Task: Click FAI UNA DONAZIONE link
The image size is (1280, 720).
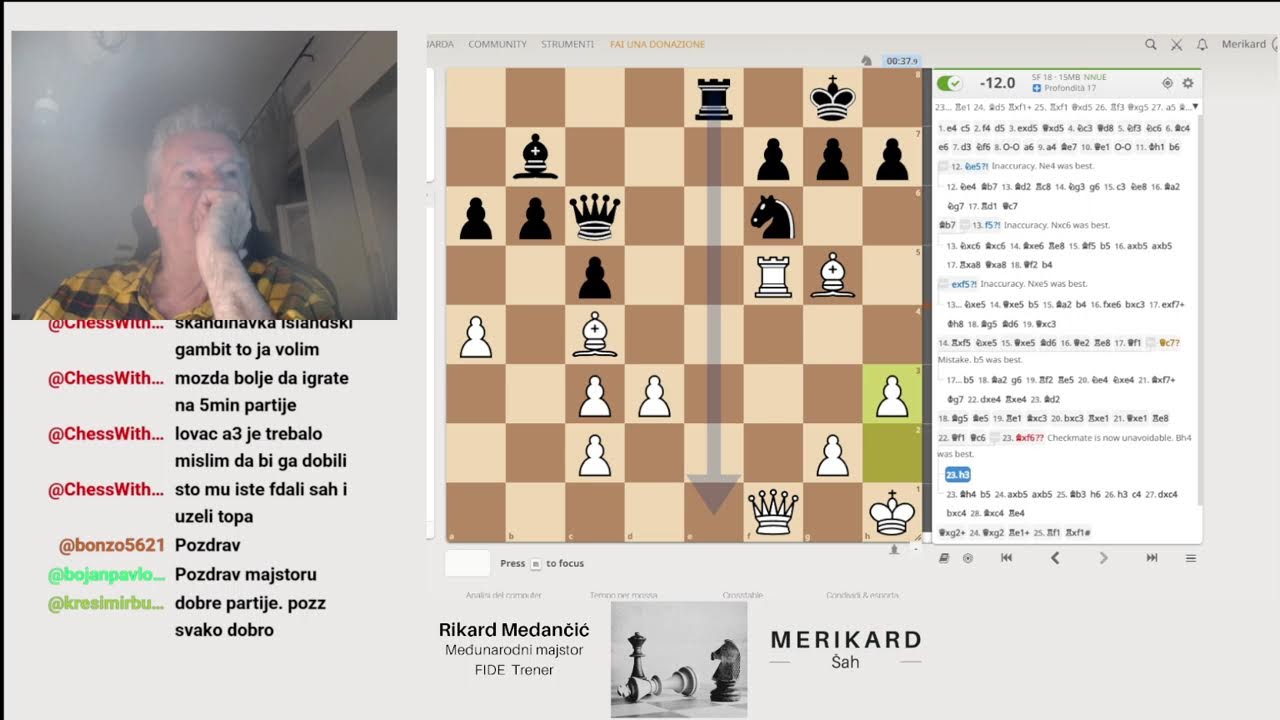Action: [657, 44]
